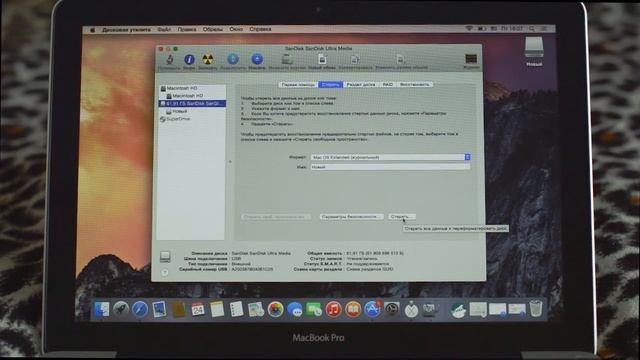Open the App Store in the Dock
The width and height of the screenshot is (640, 360).
[372, 309]
